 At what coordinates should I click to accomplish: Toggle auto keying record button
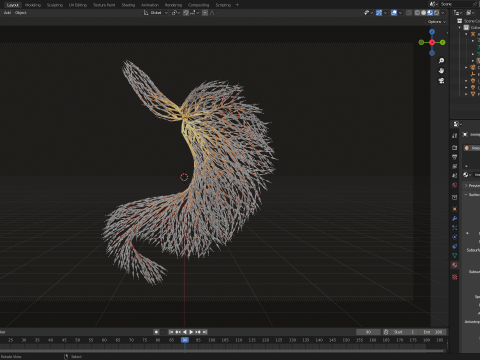(x=156, y=332)
